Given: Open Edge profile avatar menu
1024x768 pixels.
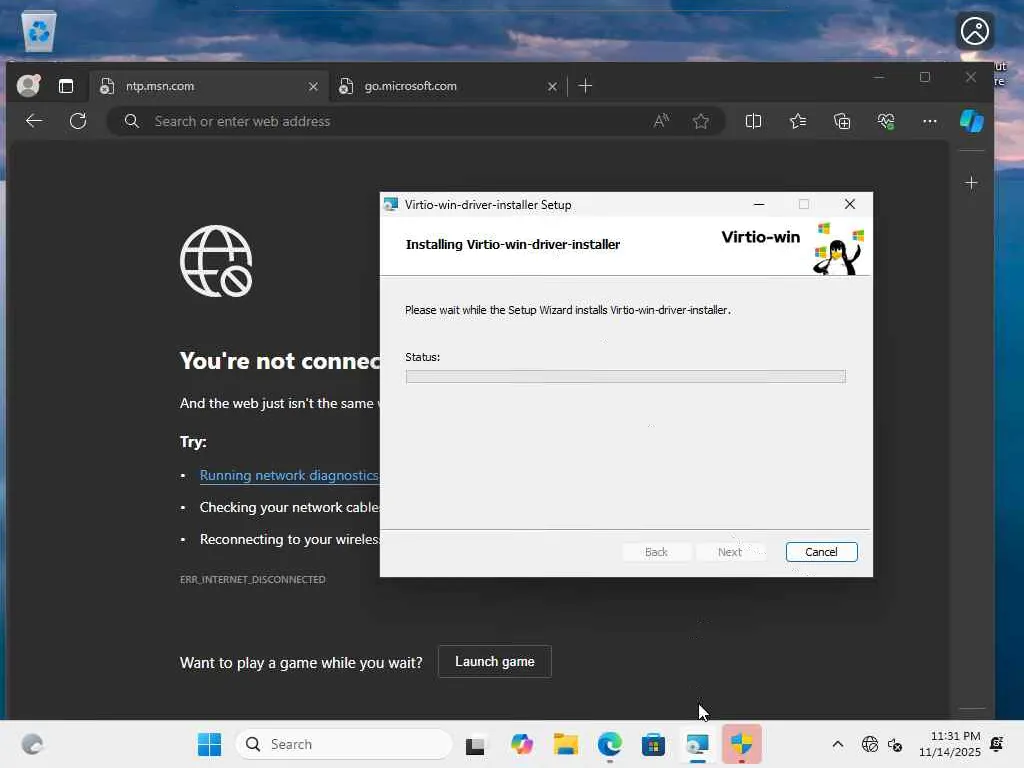Looking at the screenshot, I should click(28, 86).
